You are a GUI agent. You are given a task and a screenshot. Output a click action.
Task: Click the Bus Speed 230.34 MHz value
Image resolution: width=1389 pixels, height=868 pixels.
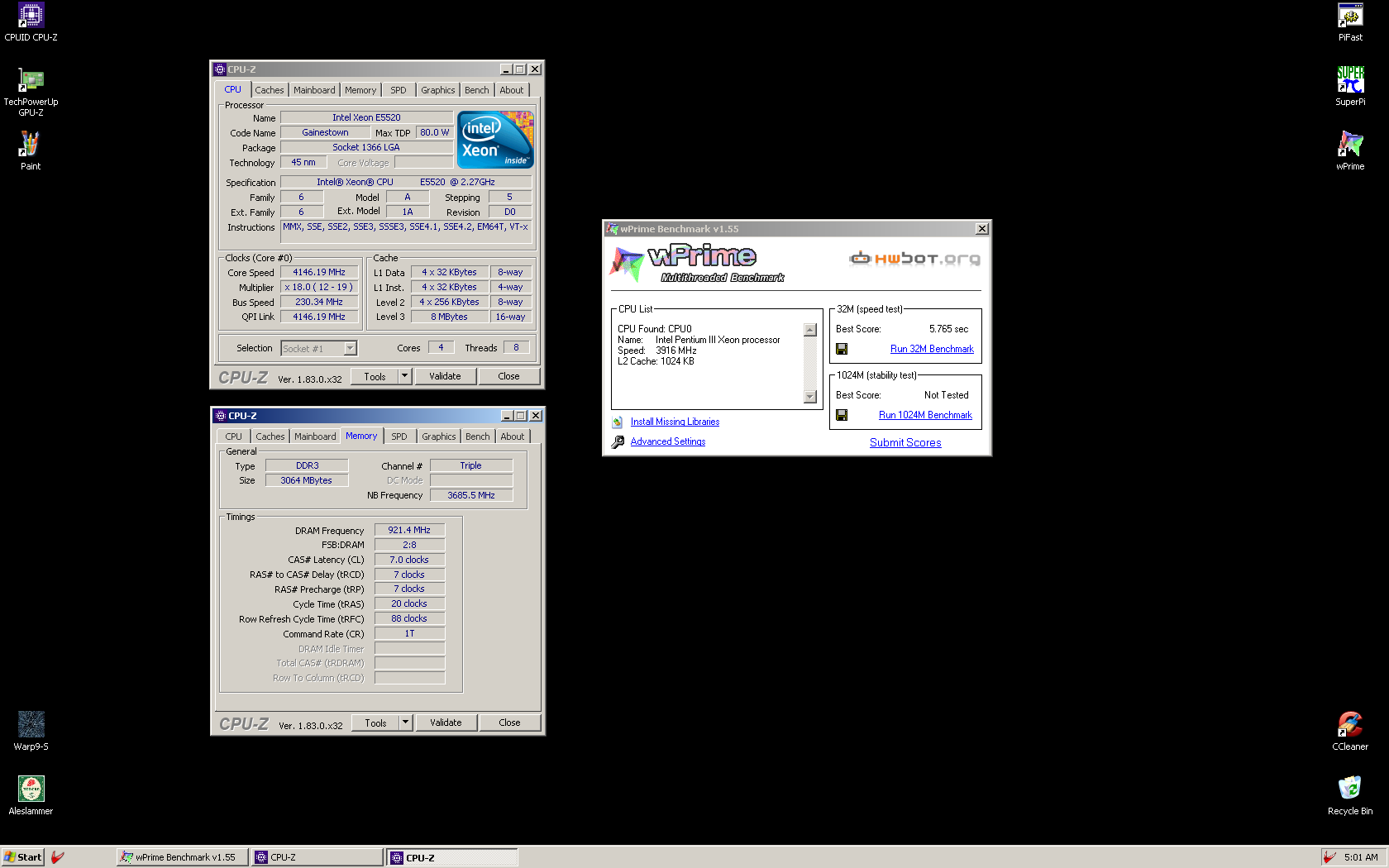pos(319,302)
